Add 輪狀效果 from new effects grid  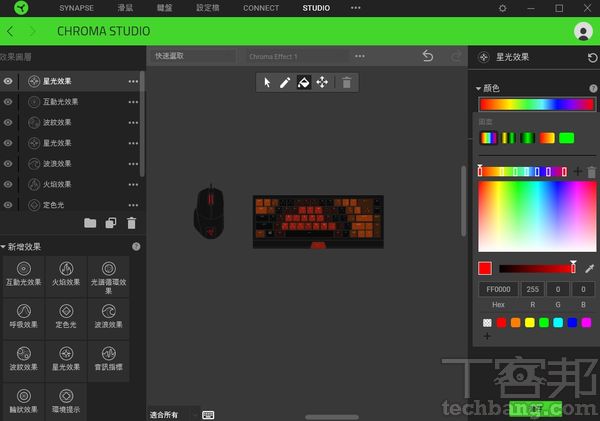tap(24, 401)
